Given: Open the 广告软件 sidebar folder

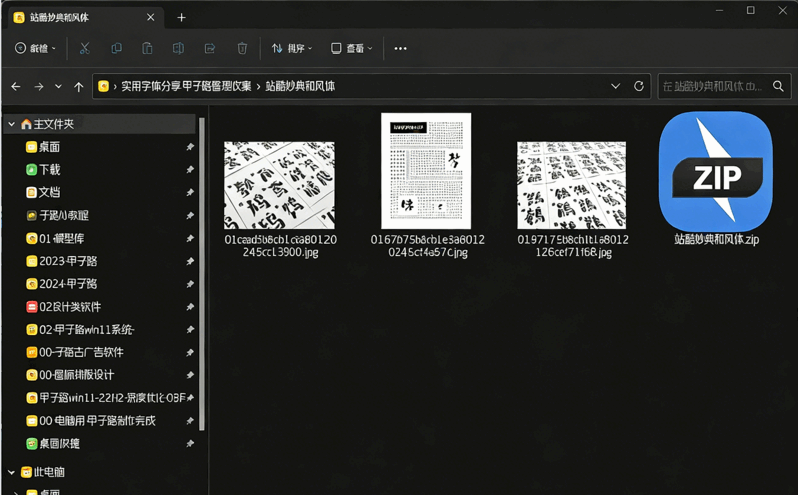Looking at the screenshot, I should (x=74, y=352).
